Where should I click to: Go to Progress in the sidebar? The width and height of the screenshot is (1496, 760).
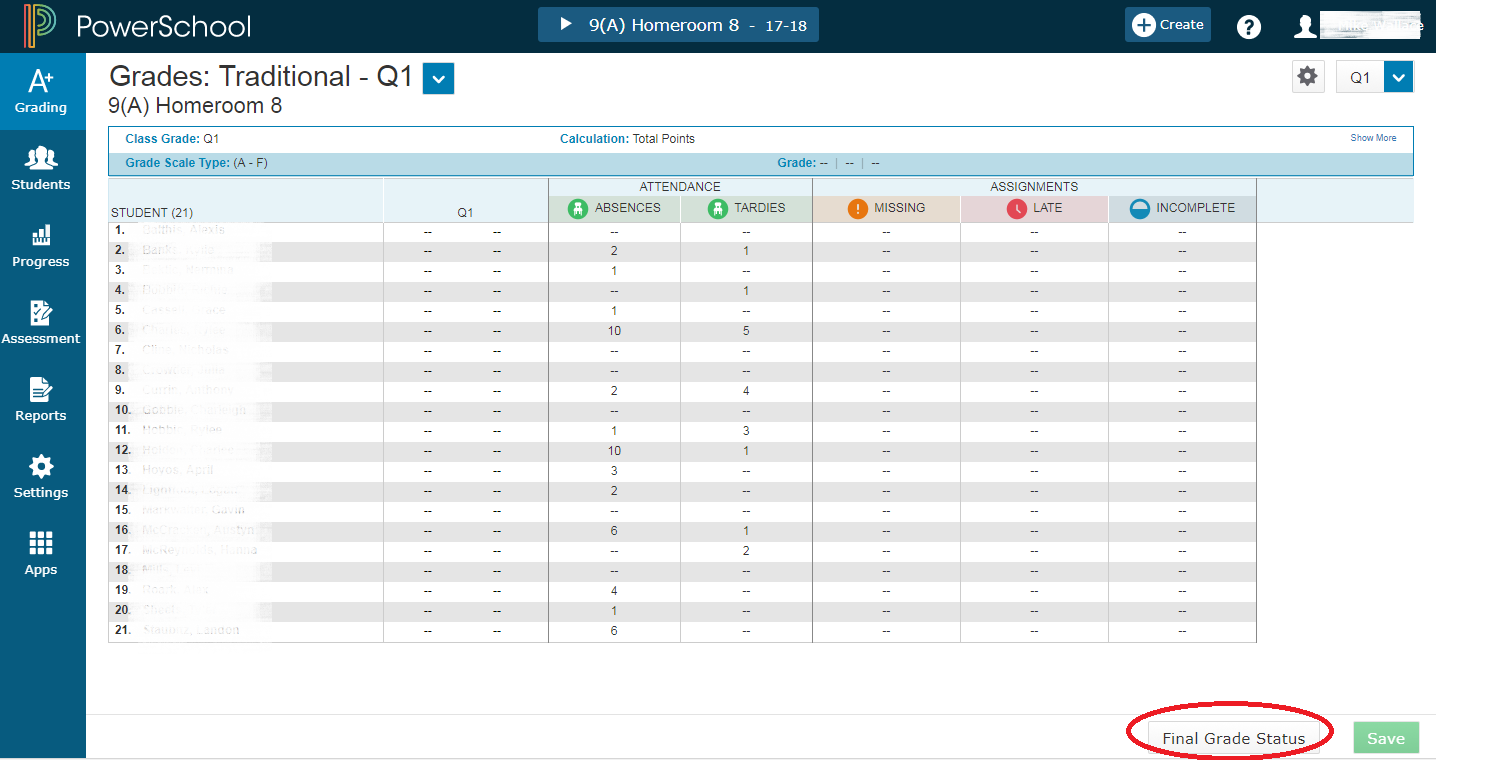[x=41, y=245]
